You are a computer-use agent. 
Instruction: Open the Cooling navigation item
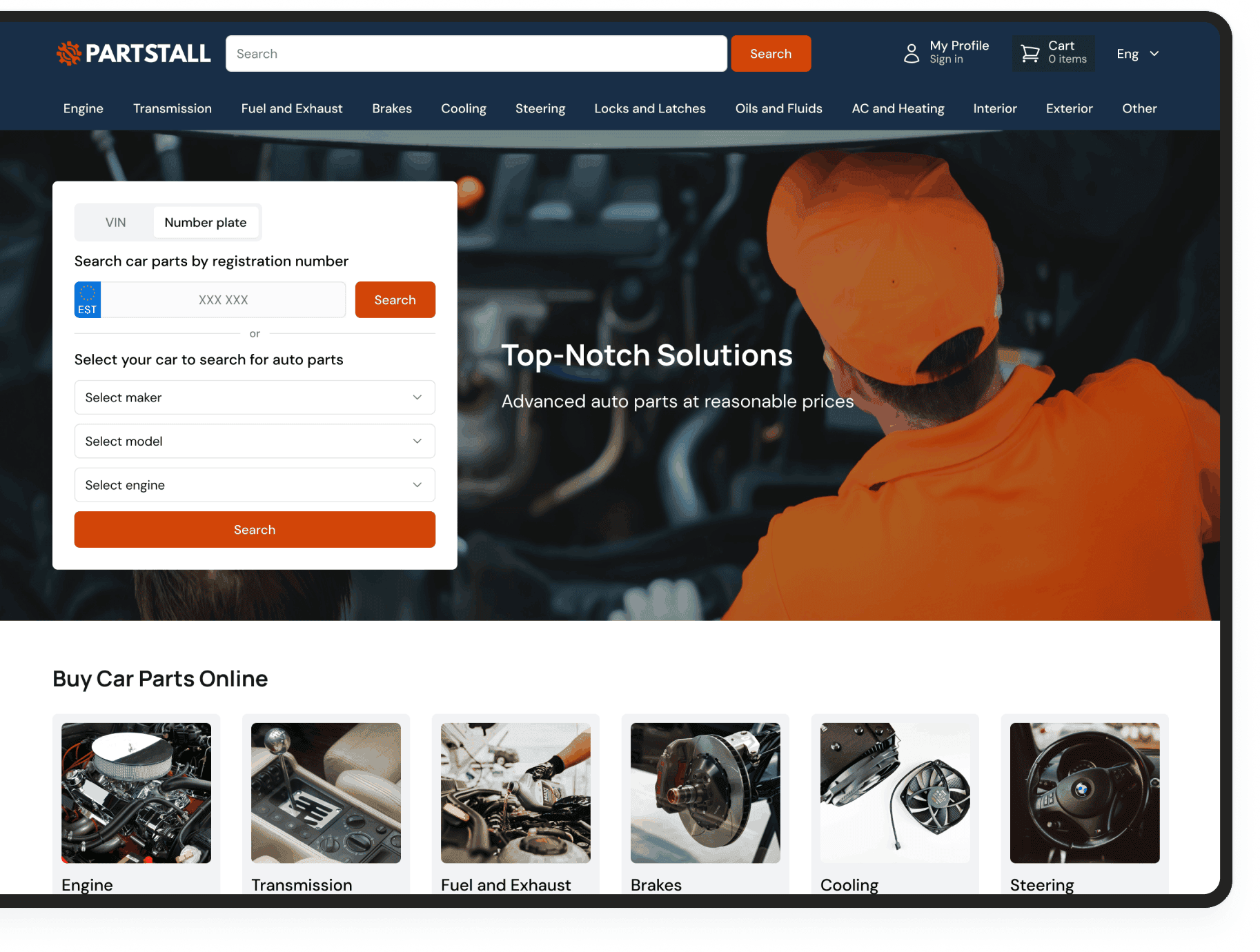click(464, 108)
